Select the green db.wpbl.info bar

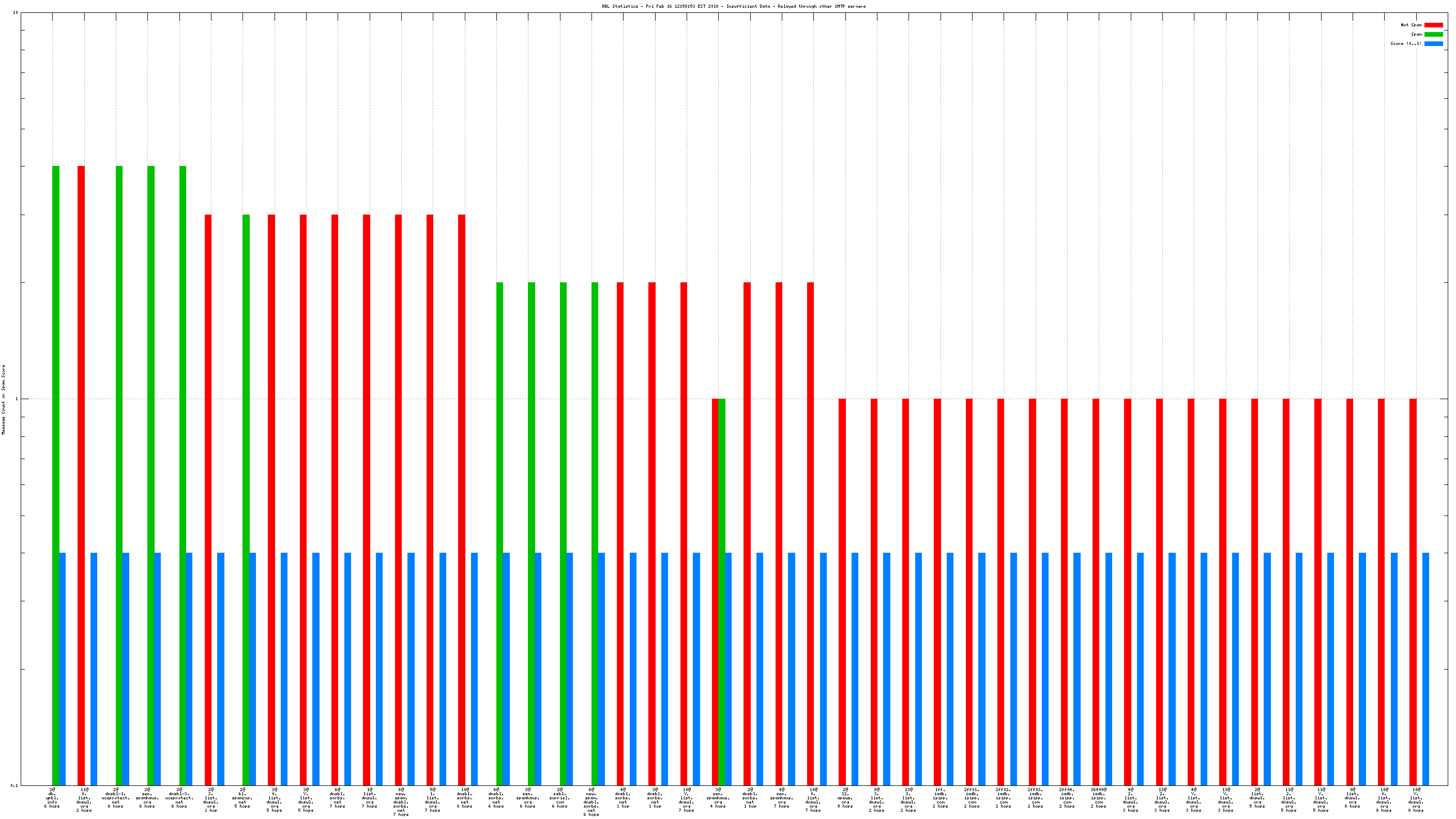coord(55,475)
